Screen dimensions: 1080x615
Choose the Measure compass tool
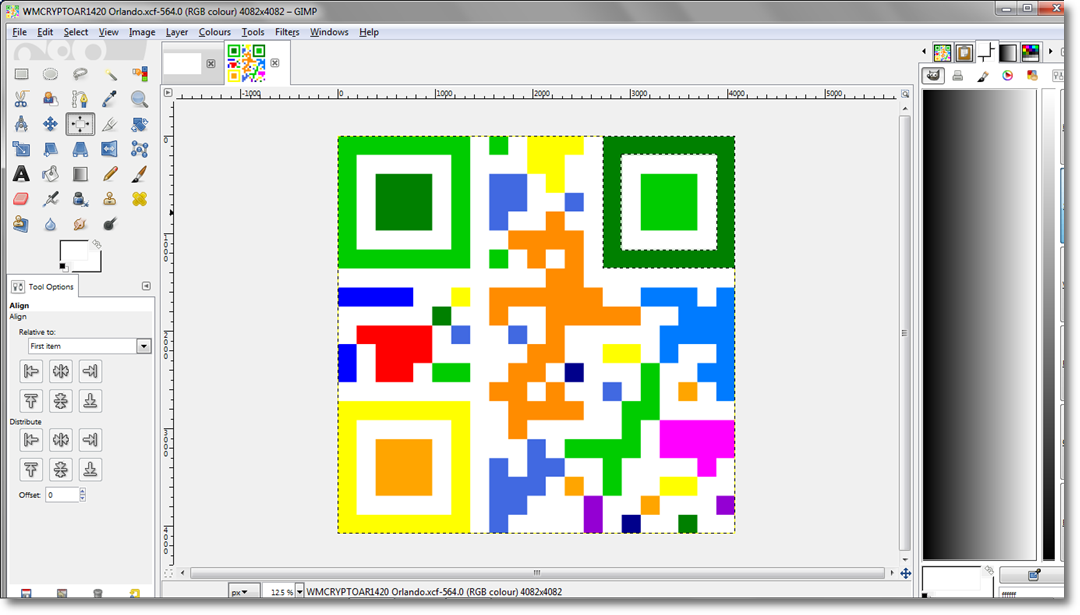[x=21, y=124]
